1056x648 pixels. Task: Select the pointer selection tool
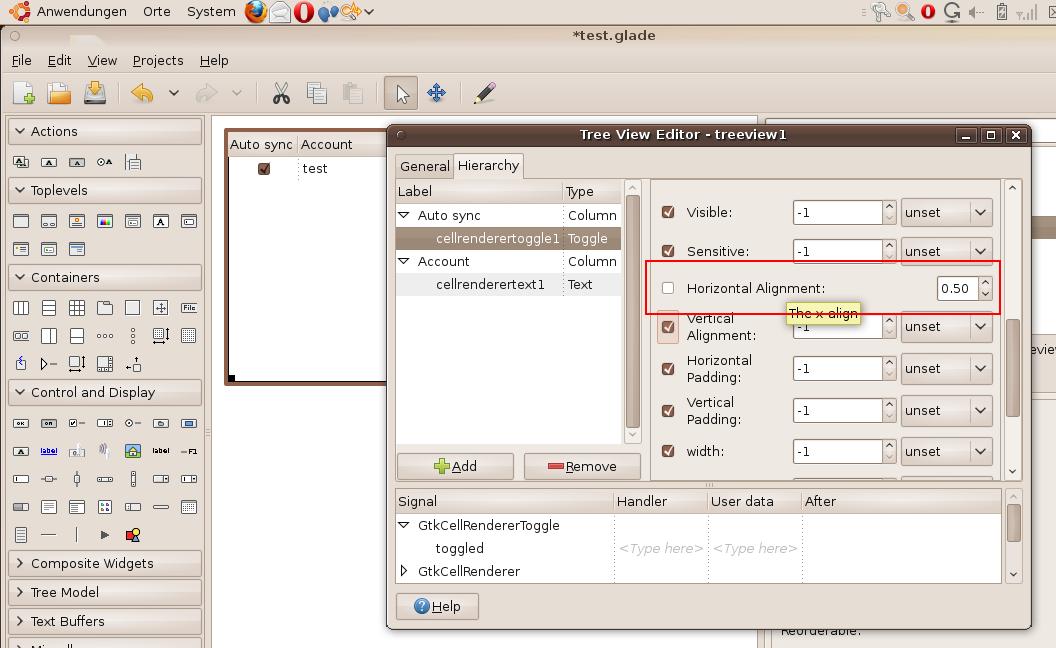[402, 94]
